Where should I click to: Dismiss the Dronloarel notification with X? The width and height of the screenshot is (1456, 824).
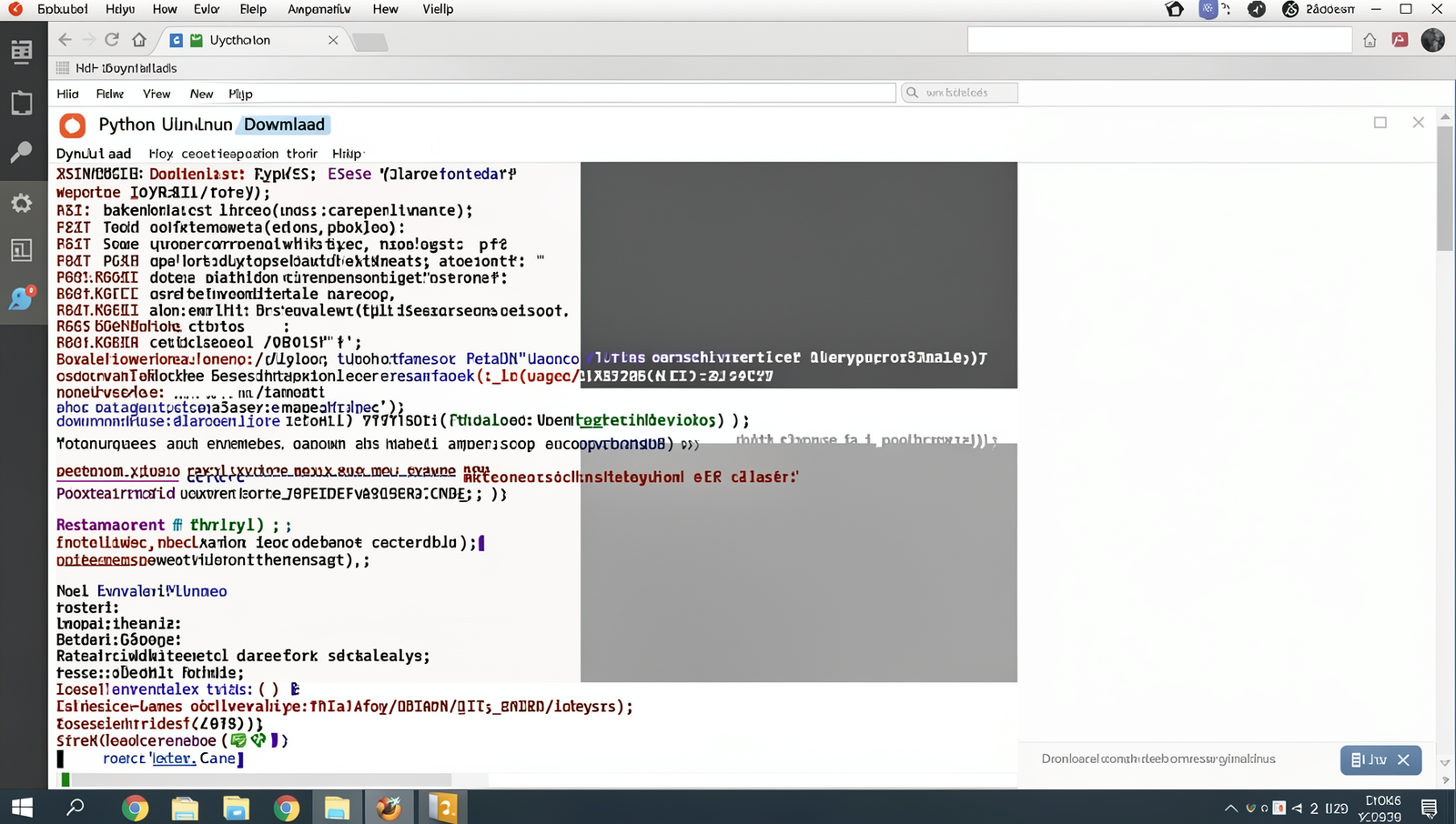coord(1403,759)
